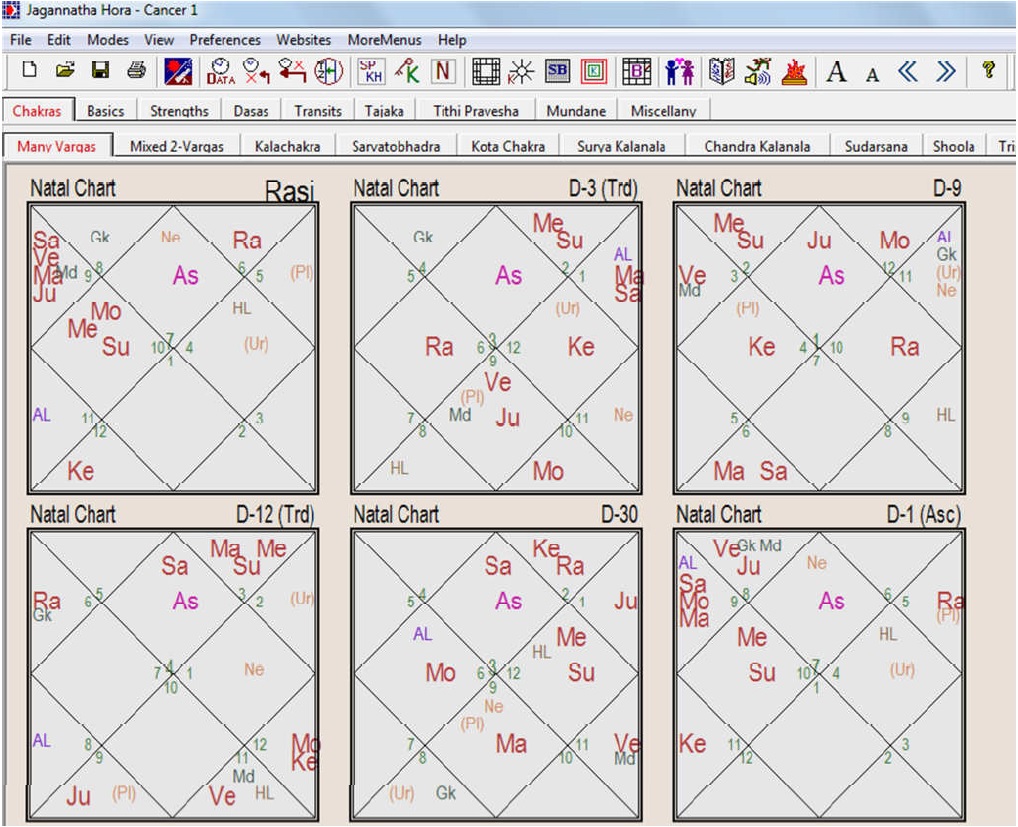1018x827 pixels.
Task: Open the MoreMenus menu
Action: (x=384, y=40)
